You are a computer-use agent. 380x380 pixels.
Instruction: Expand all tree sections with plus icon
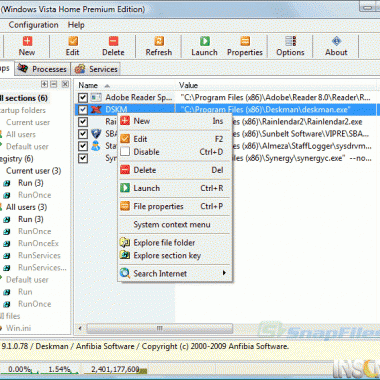(44, 84)
